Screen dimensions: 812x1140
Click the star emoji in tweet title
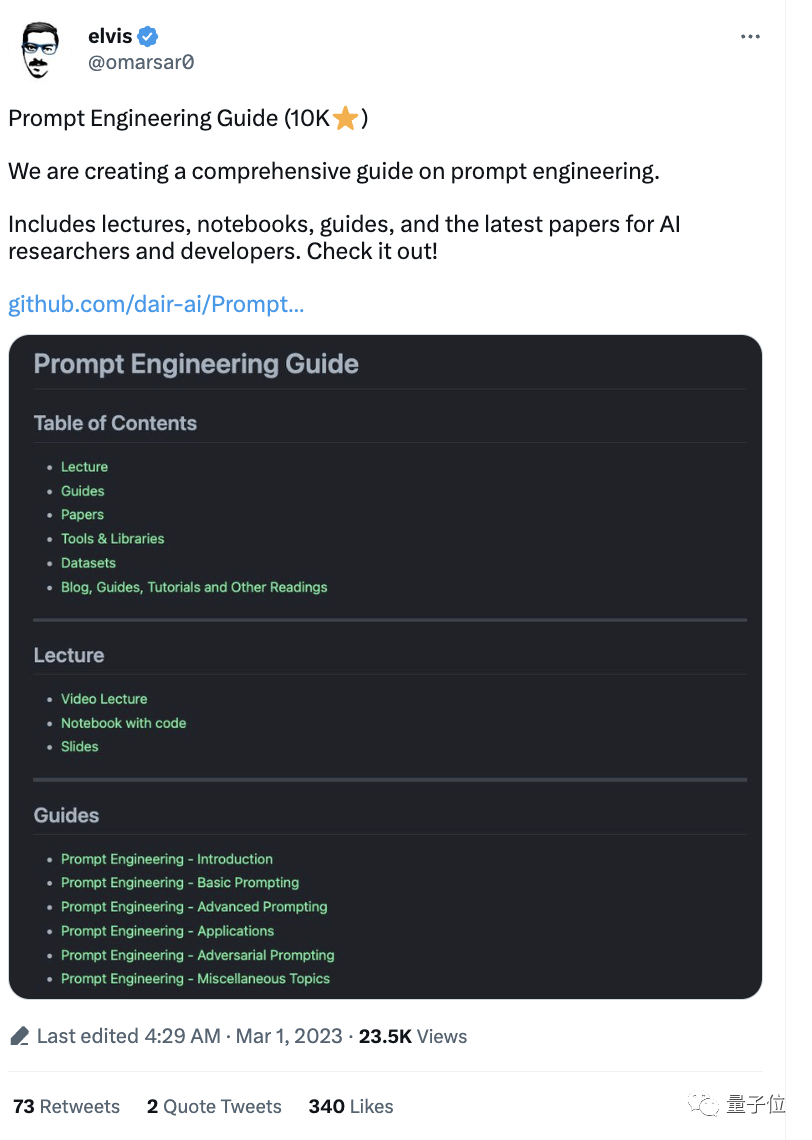click(x=345, y=117)
